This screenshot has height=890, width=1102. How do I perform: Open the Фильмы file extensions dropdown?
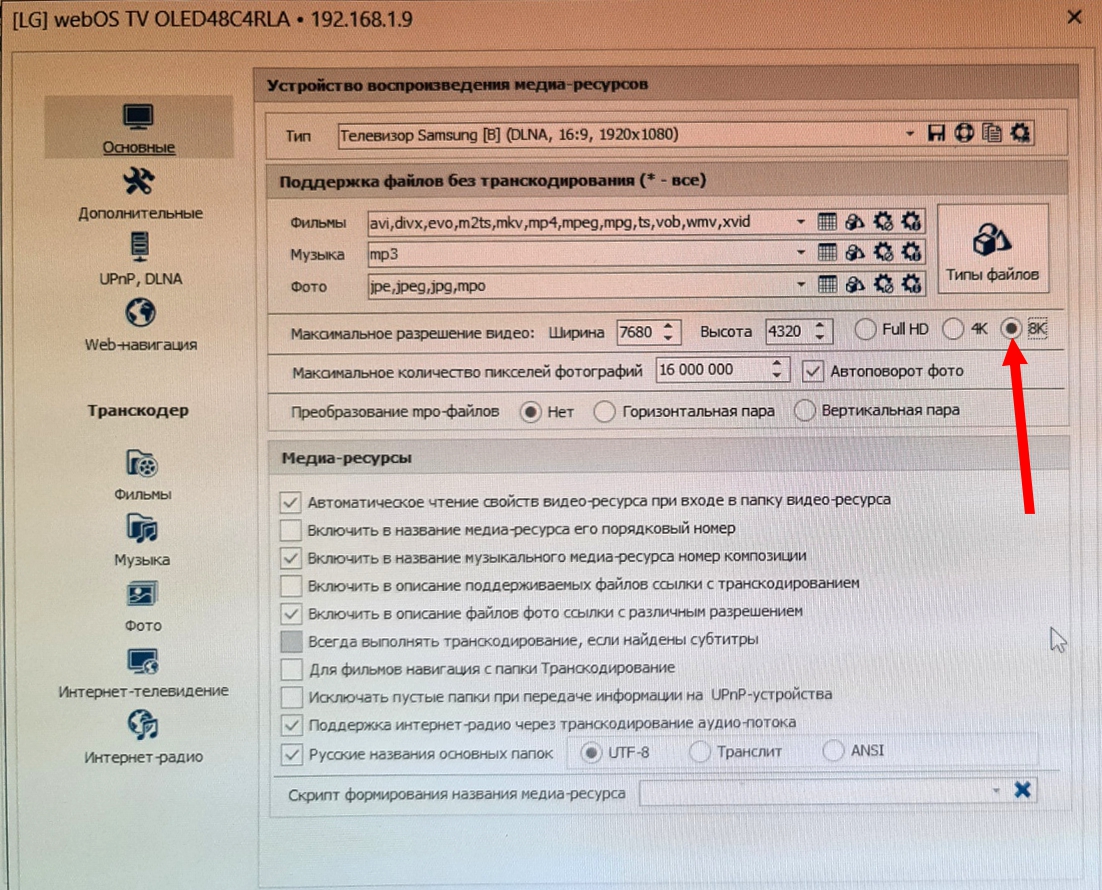coord(801,222)
